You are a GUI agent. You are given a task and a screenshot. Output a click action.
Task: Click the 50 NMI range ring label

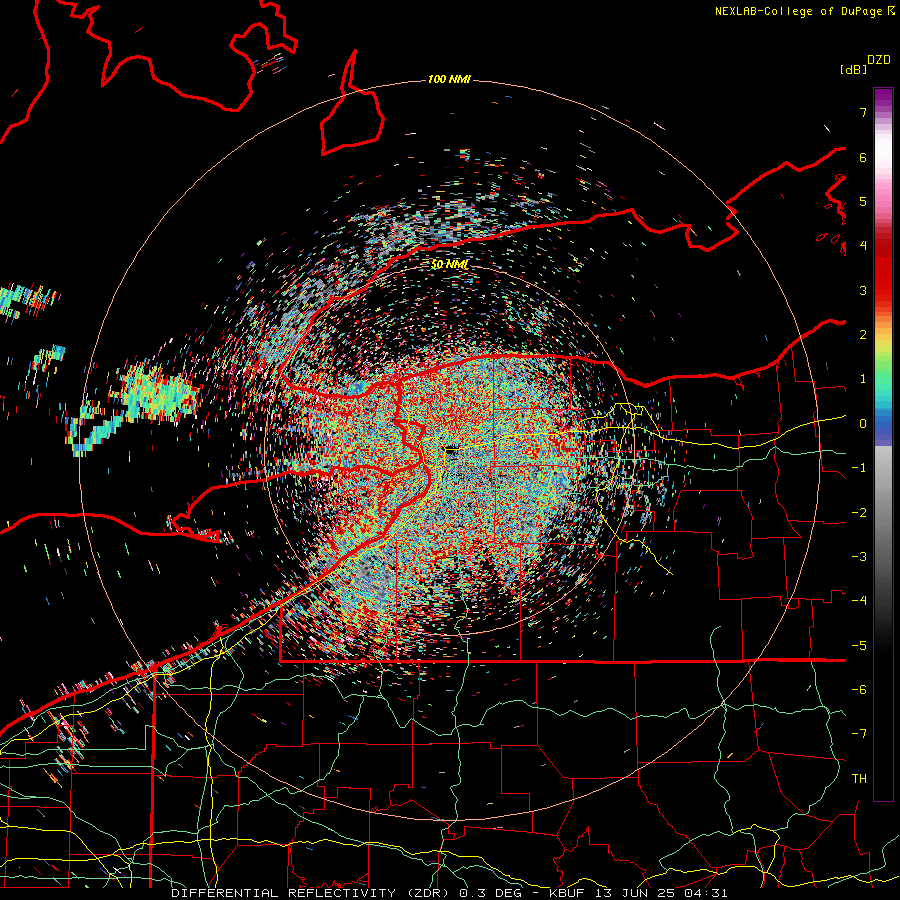pos(449,264)
